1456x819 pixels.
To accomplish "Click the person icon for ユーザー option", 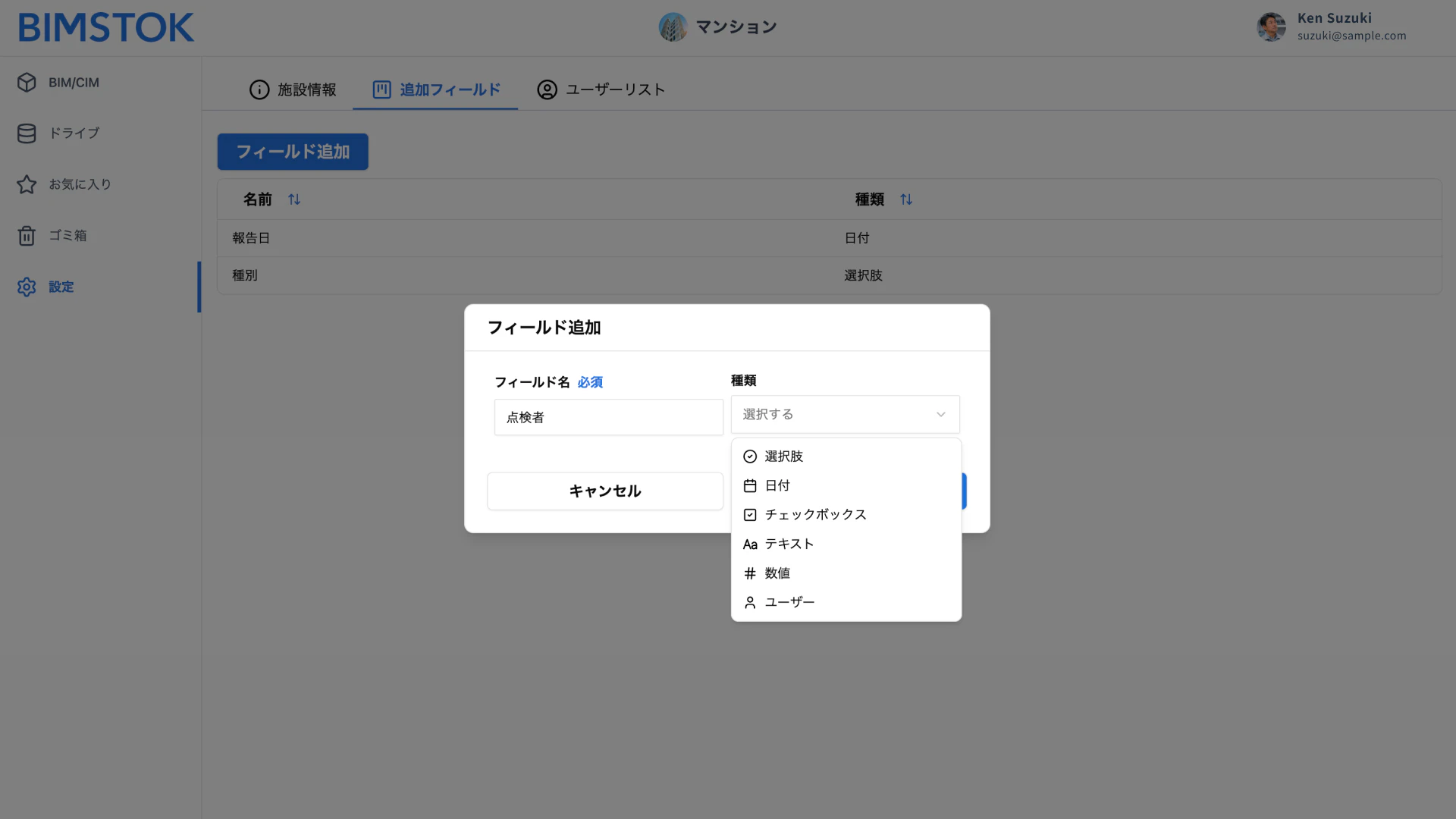I will click(x=750, y=602).
